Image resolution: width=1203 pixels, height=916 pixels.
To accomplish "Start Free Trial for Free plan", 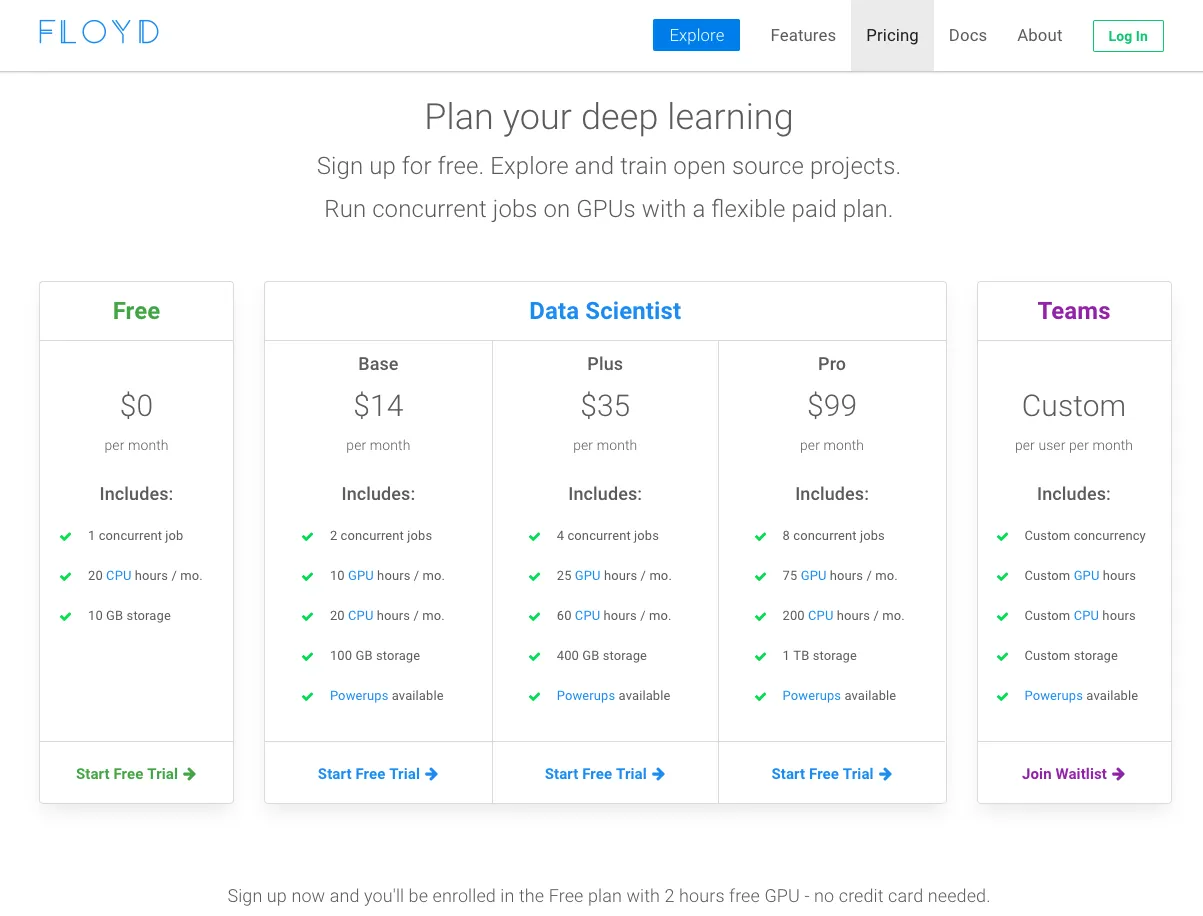I will click(136, 773).
